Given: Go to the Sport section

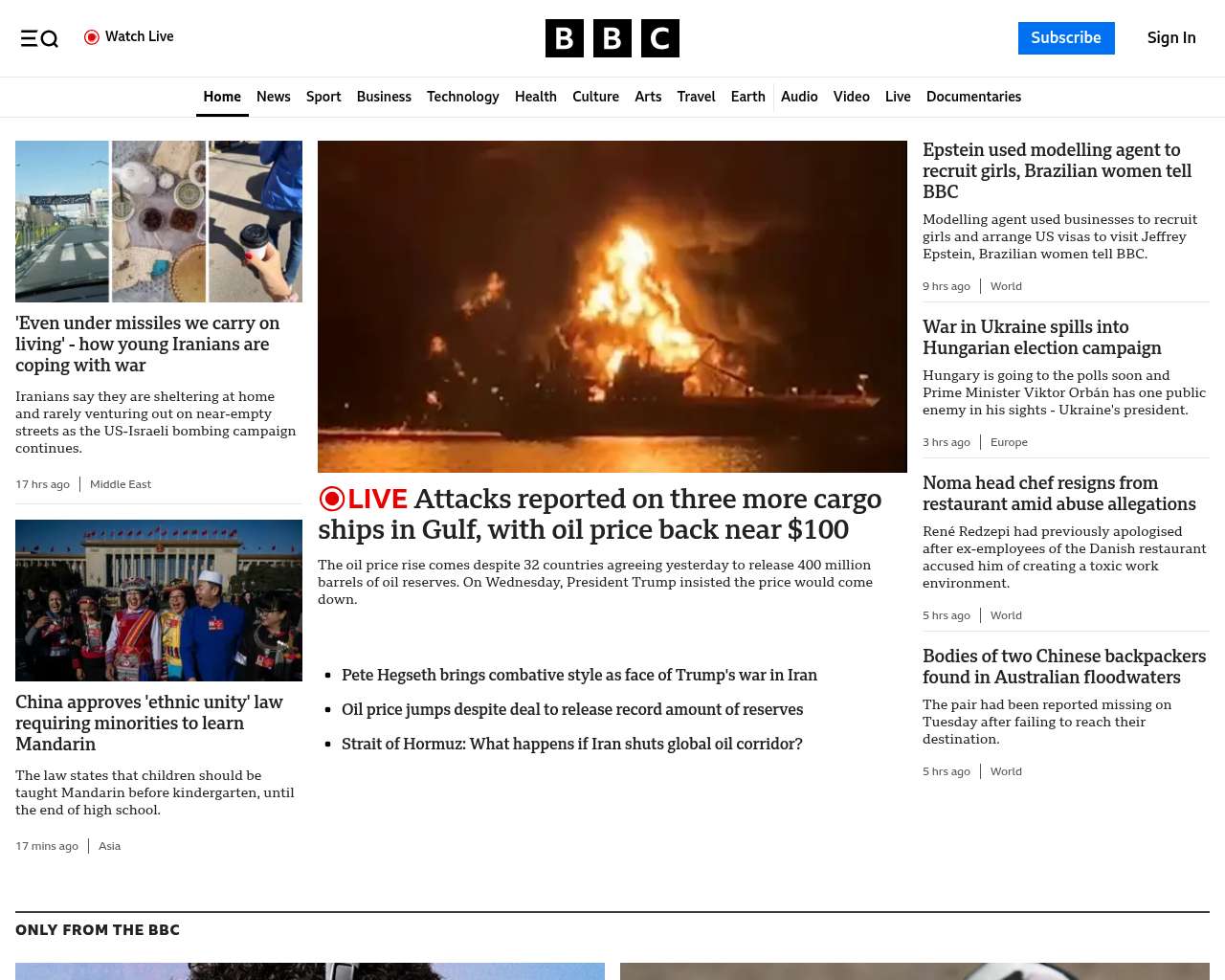Looking at the screenshot, I should (x=323, y=97).
